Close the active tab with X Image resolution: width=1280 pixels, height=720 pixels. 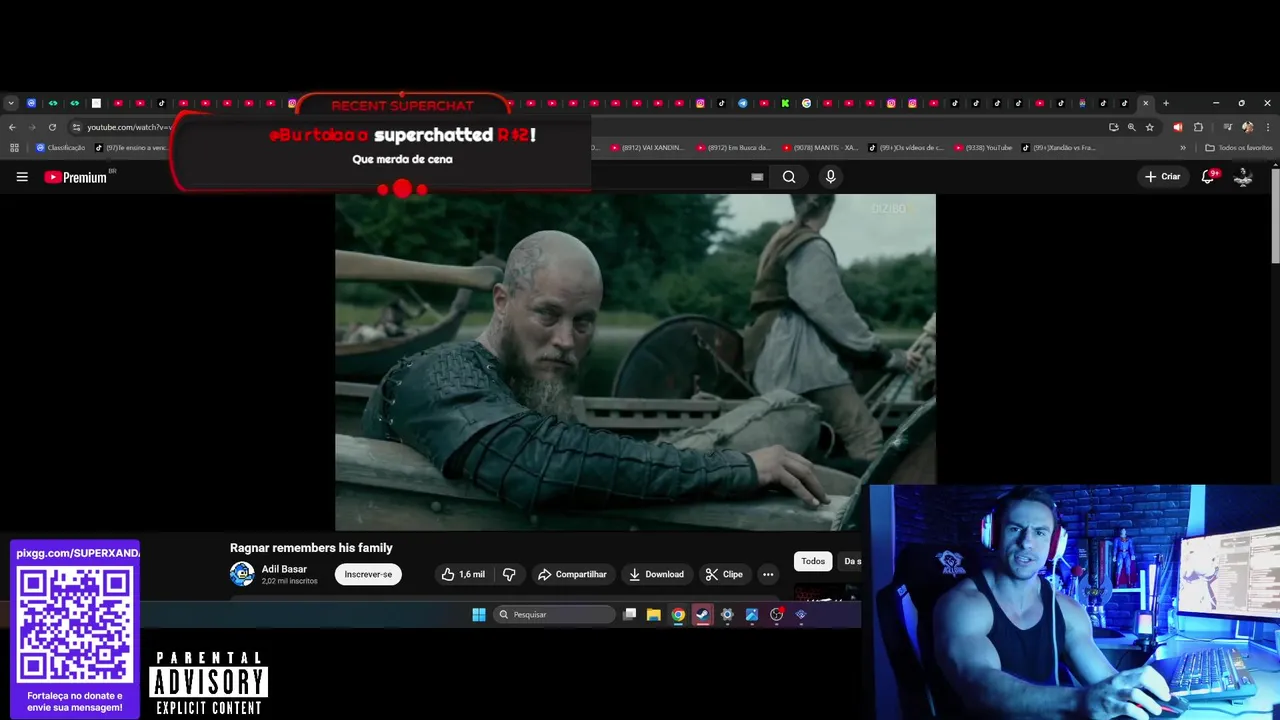(1146, 103)
